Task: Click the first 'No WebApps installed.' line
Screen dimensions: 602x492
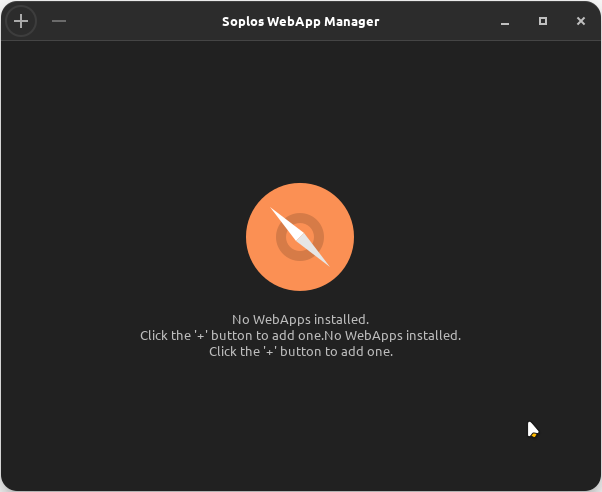Action: (300, 320)
